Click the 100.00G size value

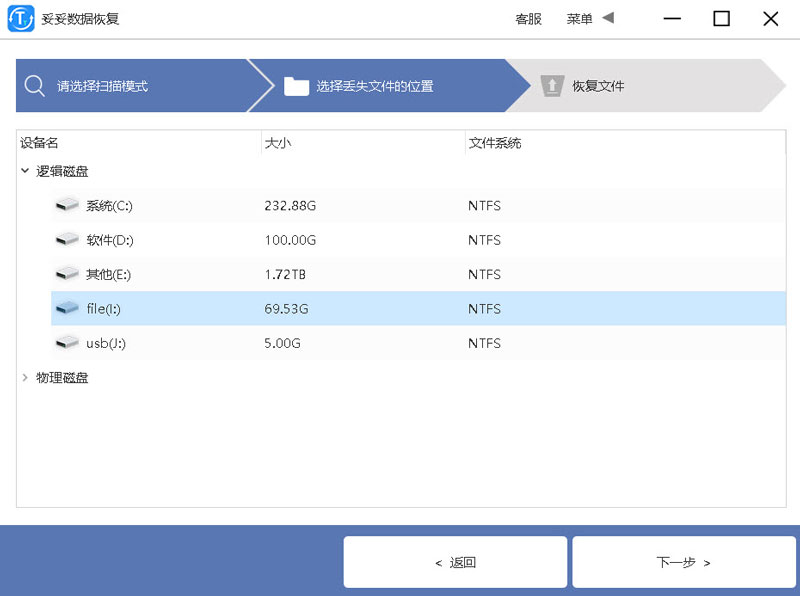tap(290, 239)
